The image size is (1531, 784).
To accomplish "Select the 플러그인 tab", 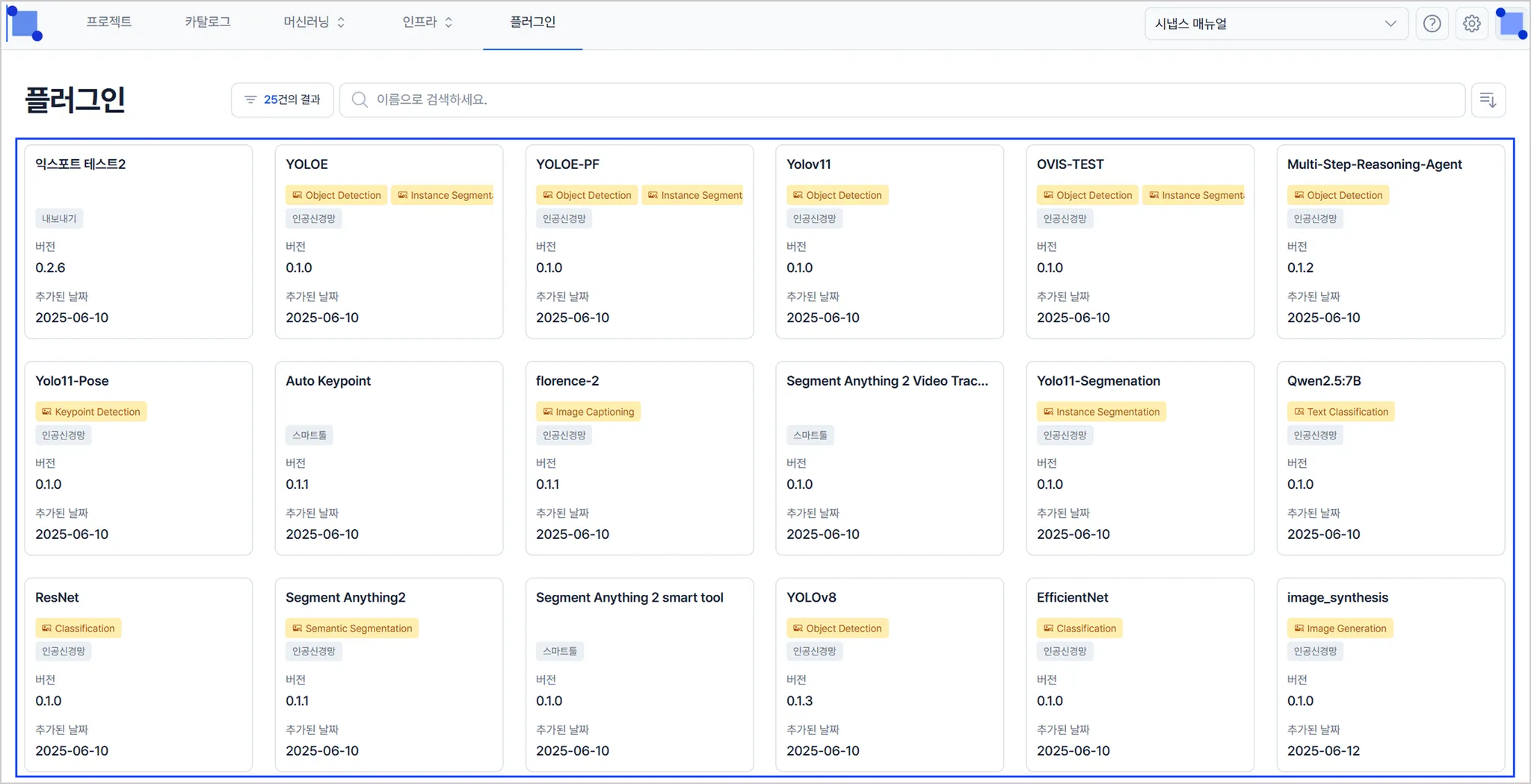I will click(532, 22).
